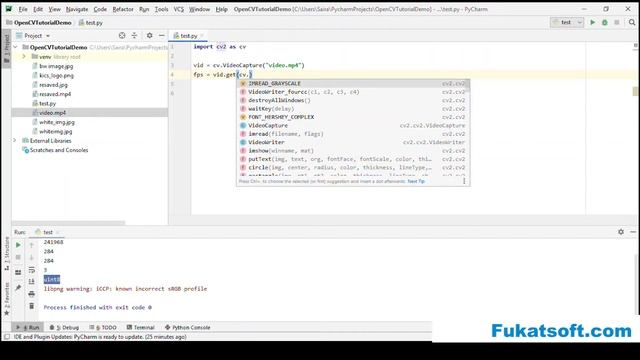Clear output with the trash icon
Screen dimensions: 640x360
(x=31, y=306)
